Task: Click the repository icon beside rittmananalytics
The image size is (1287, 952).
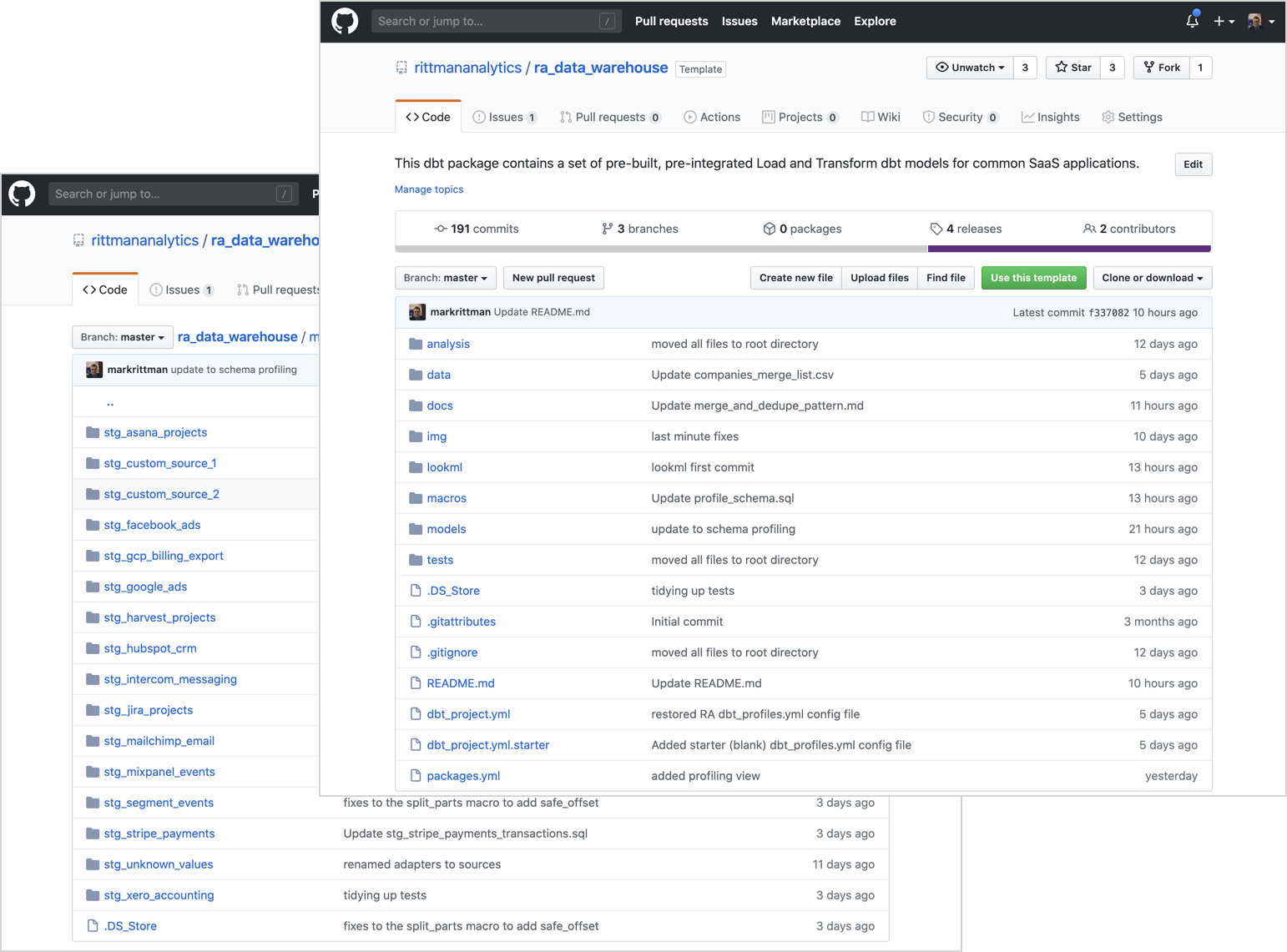Action: (401, 68)
